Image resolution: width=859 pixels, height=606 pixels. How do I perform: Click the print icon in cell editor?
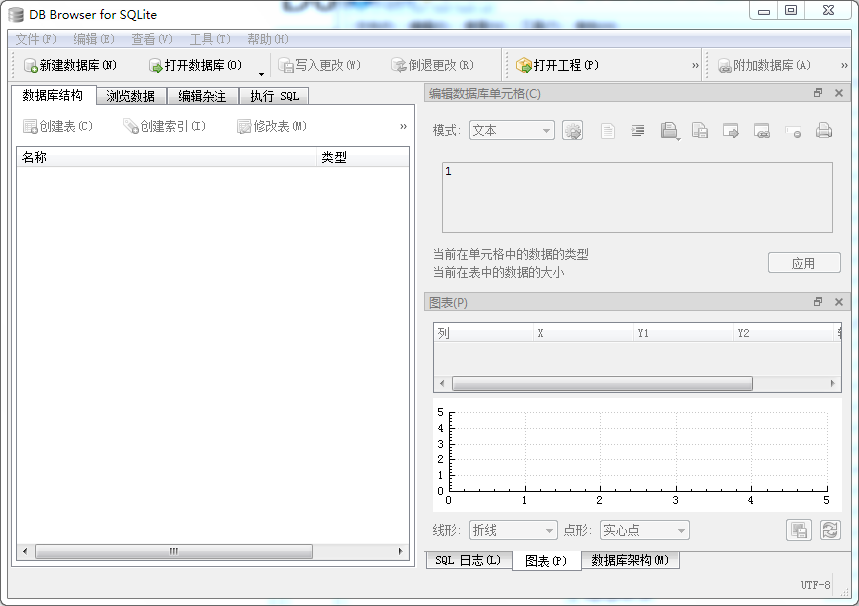[x=824, y=131]
